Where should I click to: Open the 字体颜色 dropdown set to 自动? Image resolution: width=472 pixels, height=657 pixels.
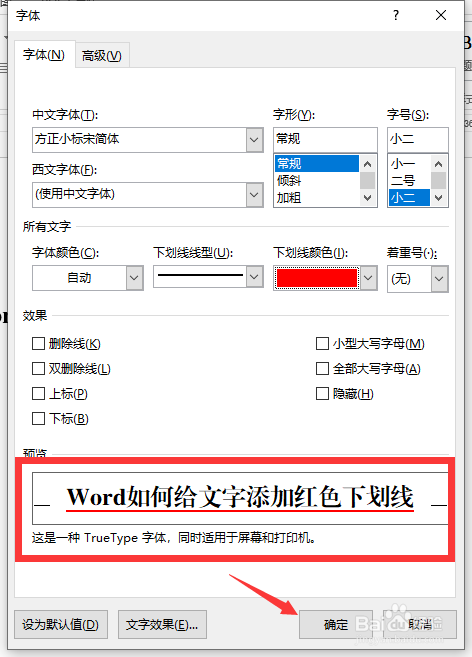click(88, 278)
